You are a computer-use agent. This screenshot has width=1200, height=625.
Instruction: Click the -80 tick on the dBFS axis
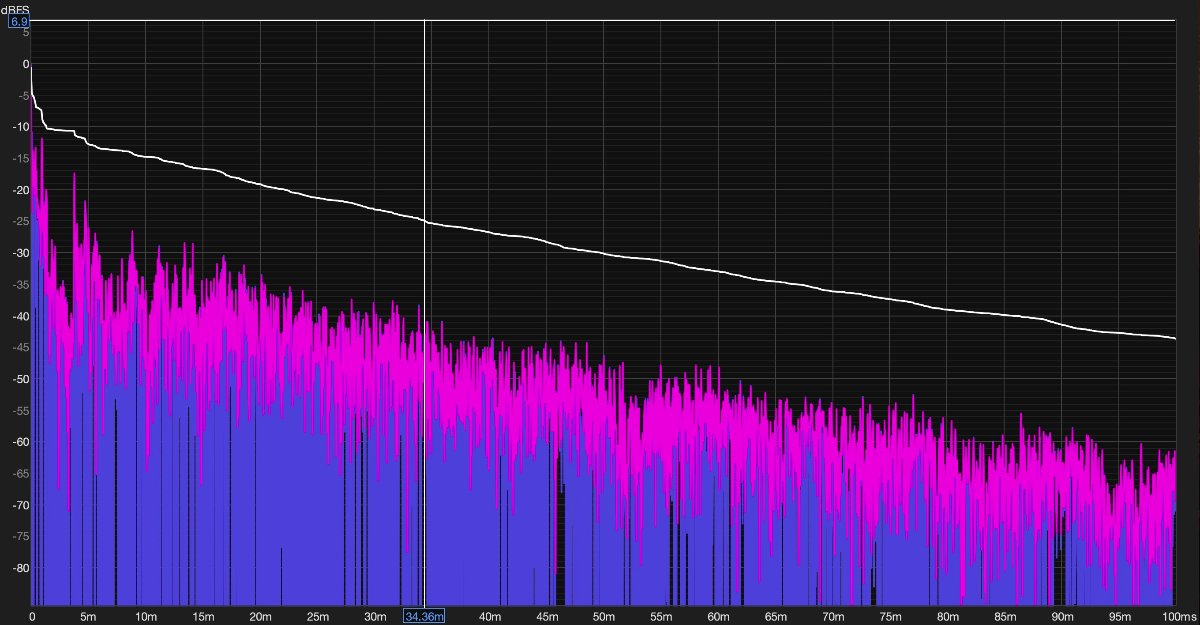tap(20, 568)
